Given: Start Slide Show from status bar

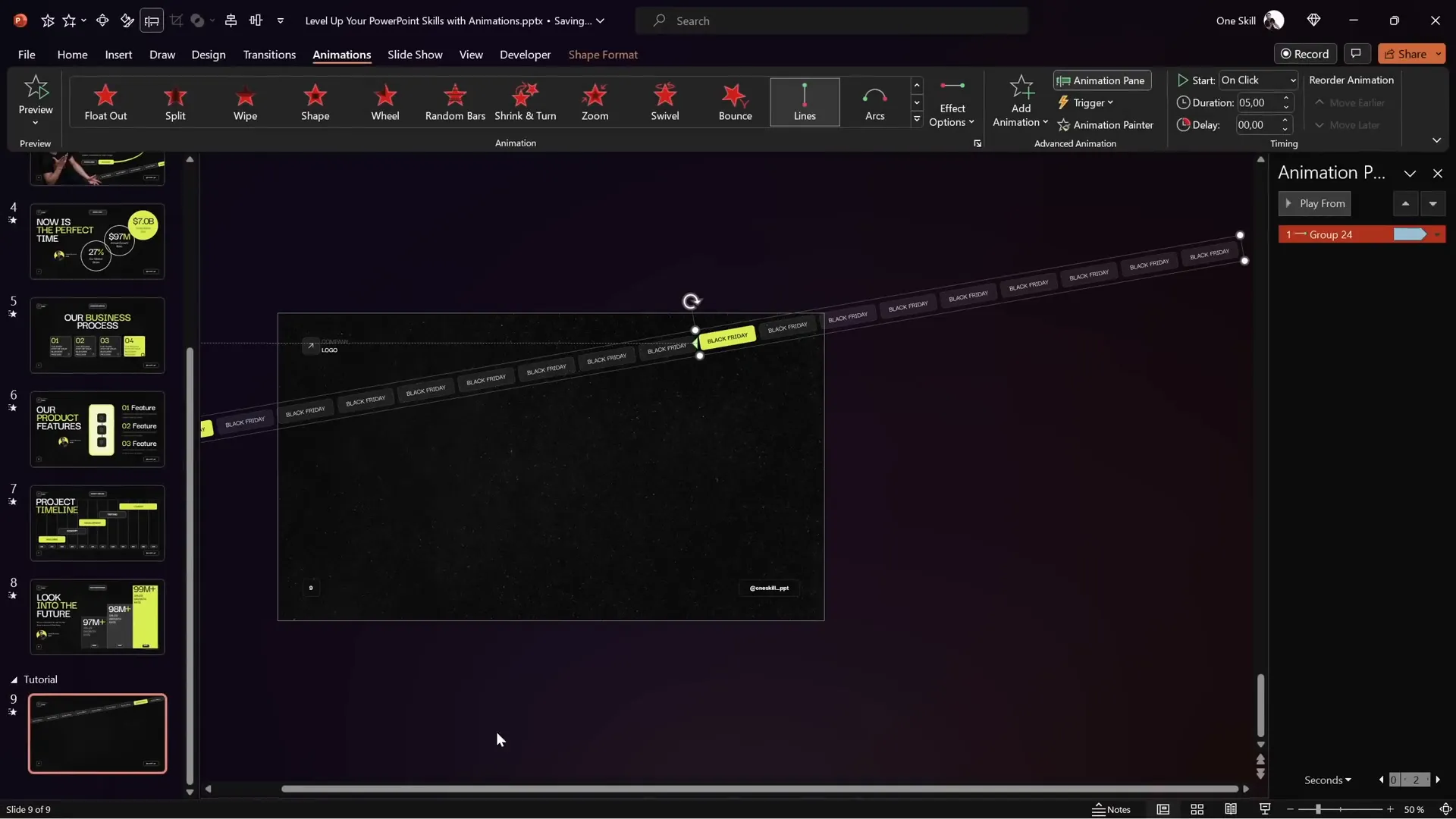Looking at the screenshot, I should pos(1265,809).
